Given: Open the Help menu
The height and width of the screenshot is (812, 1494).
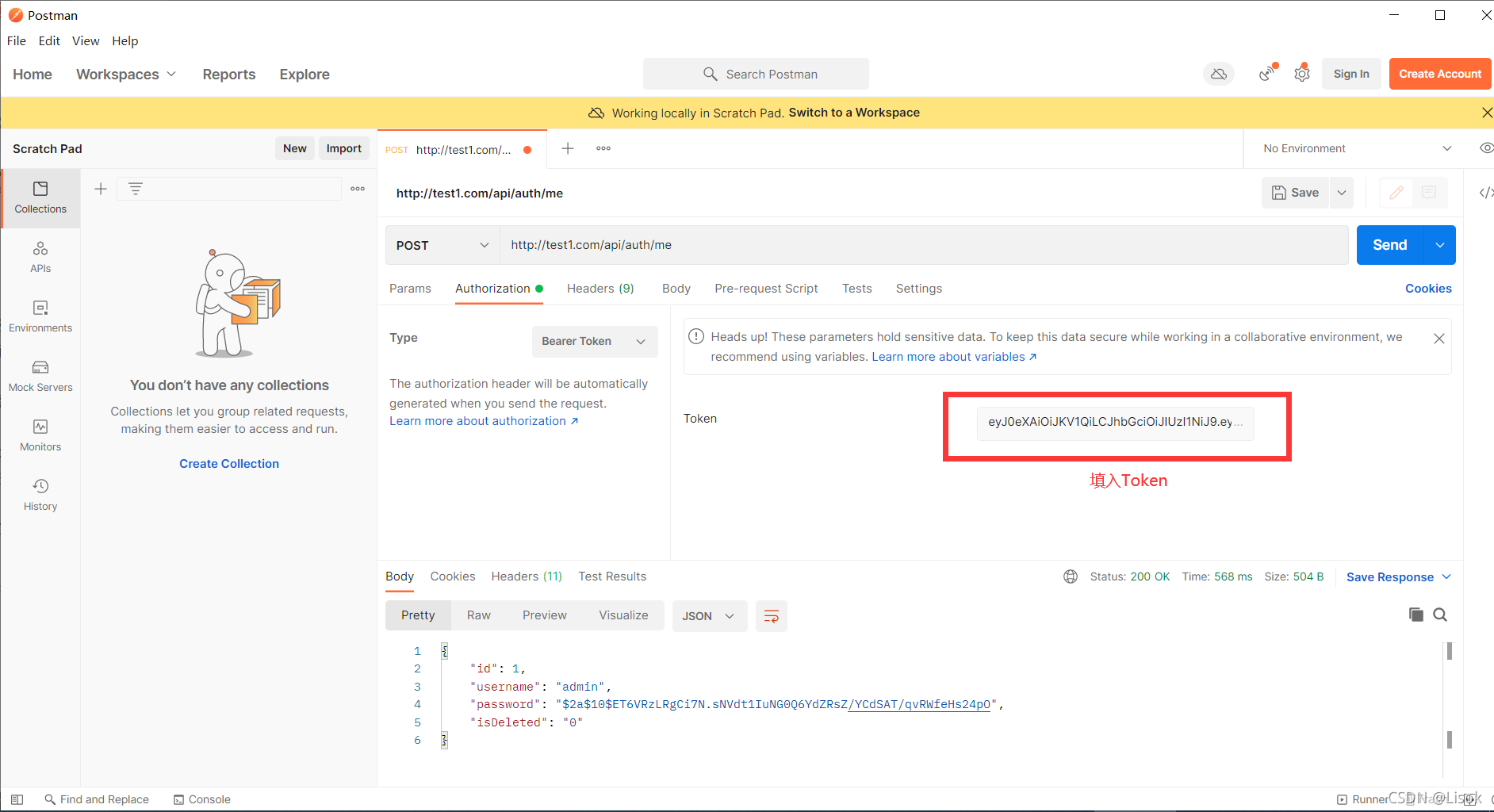Looking at the screenshot, I should pos(125,41).
